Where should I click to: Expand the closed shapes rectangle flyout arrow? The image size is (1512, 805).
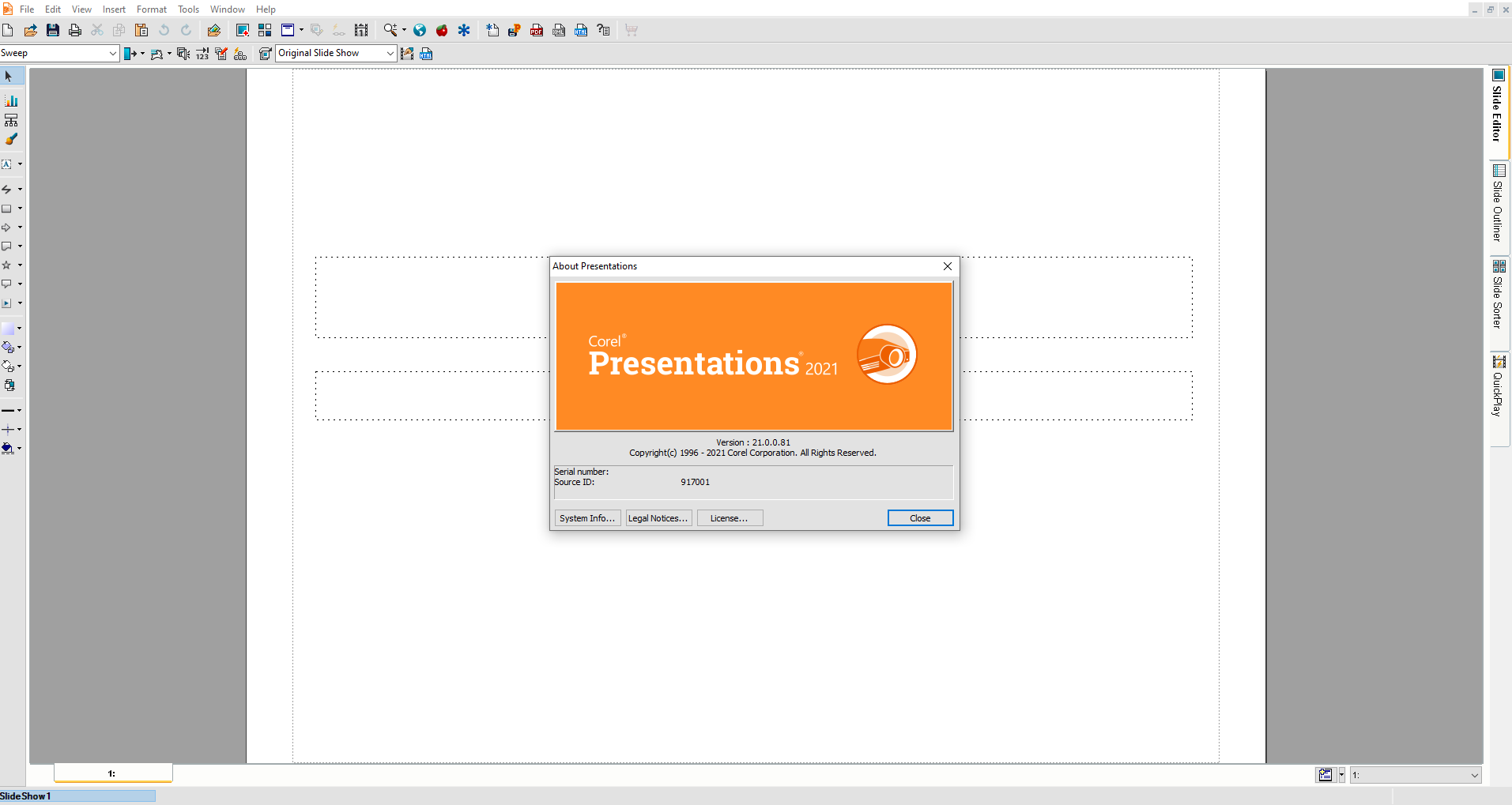click(x=20, y=209)
